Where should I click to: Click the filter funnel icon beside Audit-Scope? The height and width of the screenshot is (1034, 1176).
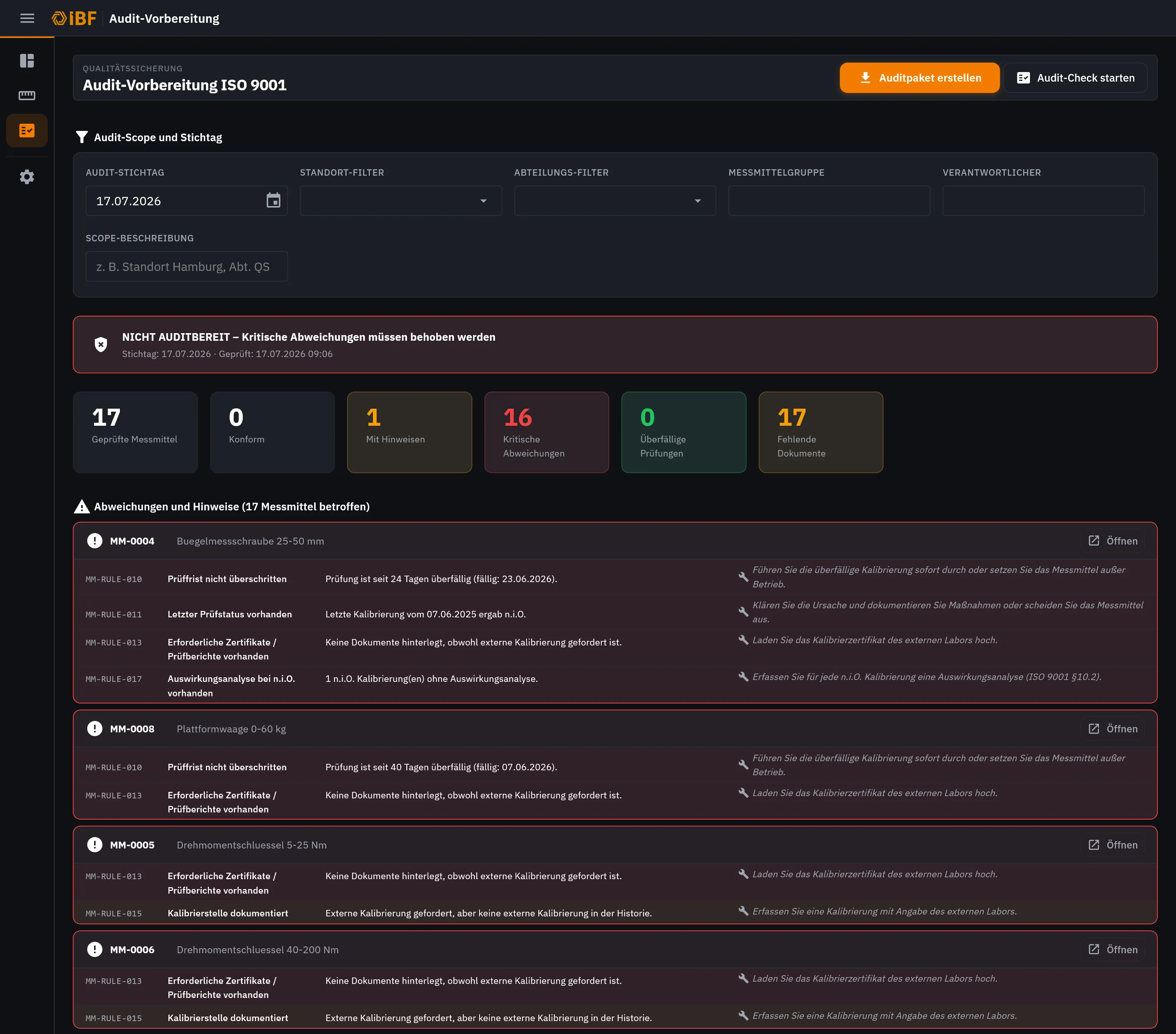[x=82, y=137]
